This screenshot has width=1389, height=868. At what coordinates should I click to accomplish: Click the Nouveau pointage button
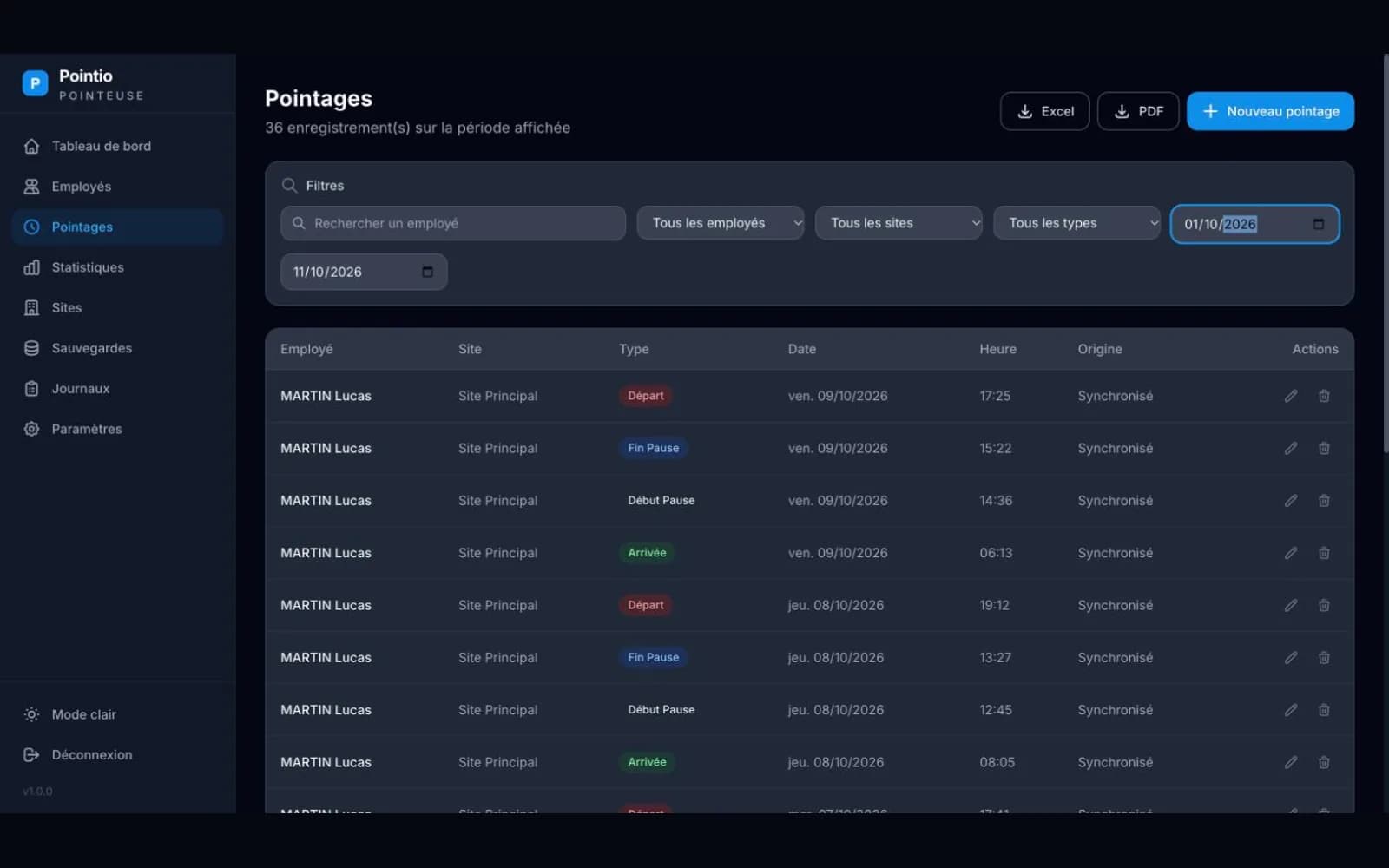[1270, 111]
